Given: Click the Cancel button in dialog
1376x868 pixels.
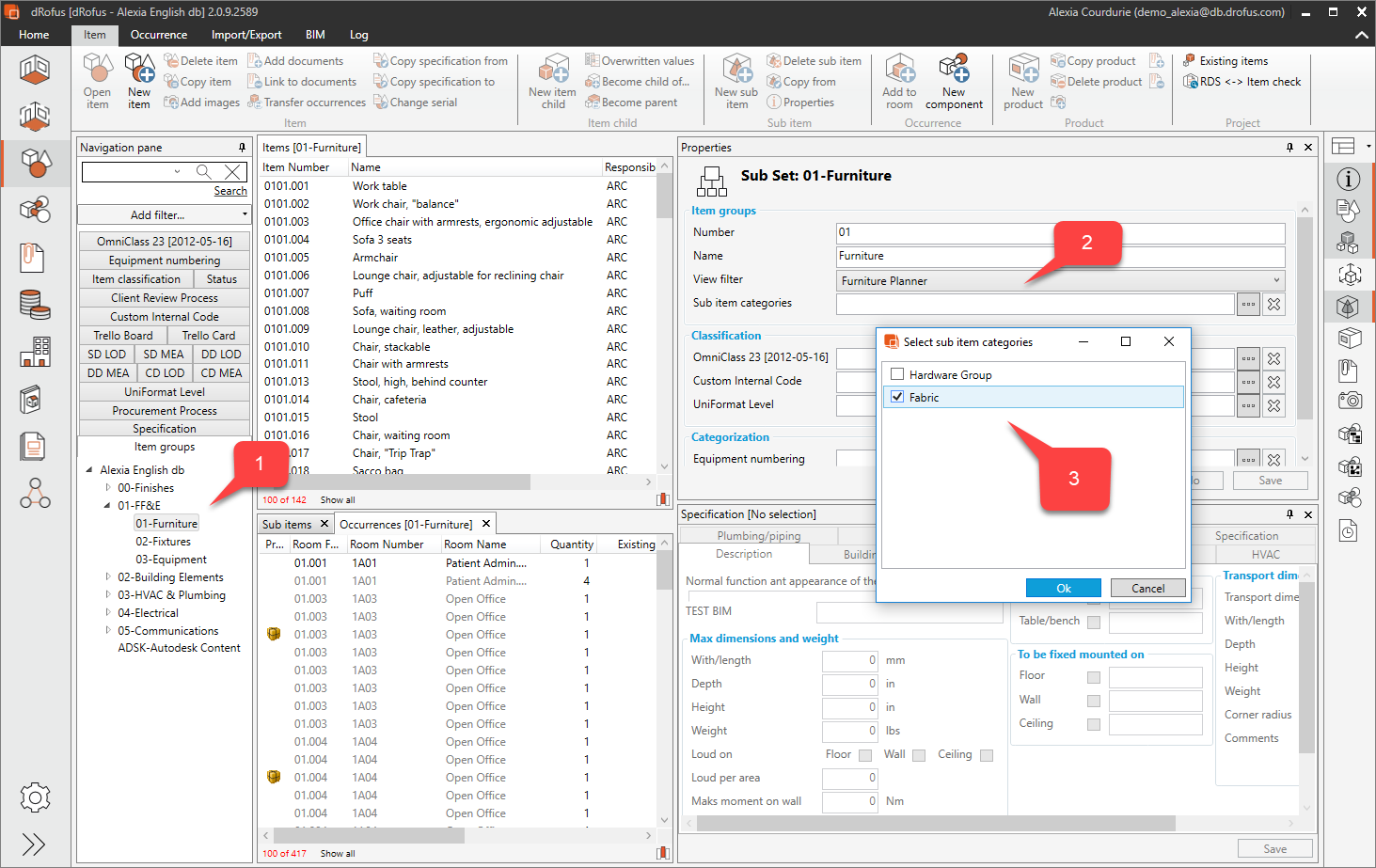Looking at the screenshot, I should (x=1147, y=588).
